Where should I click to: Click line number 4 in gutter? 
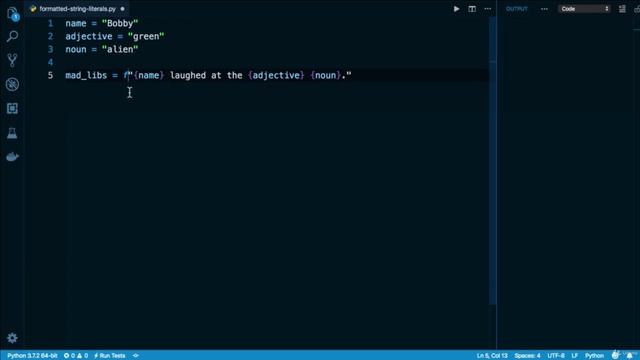51,62
